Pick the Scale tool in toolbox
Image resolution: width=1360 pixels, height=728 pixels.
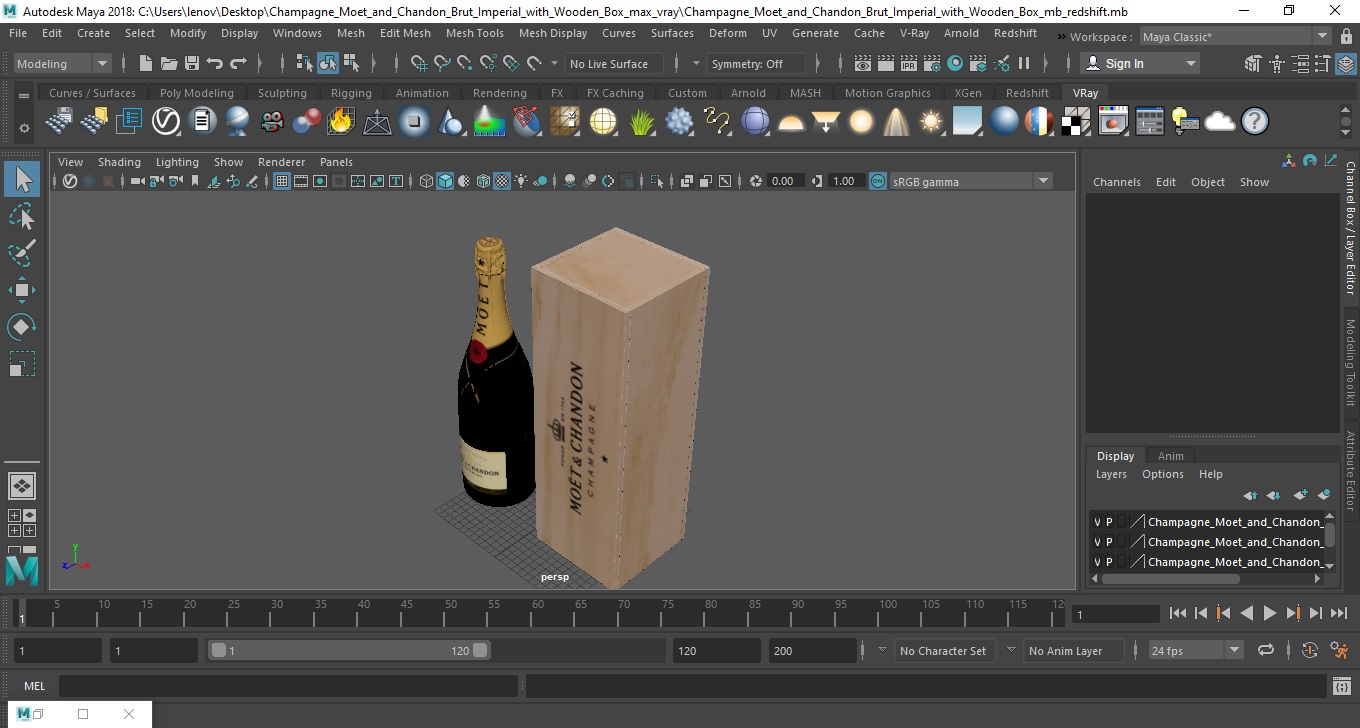pyautogui.click(x=22, y=364)
